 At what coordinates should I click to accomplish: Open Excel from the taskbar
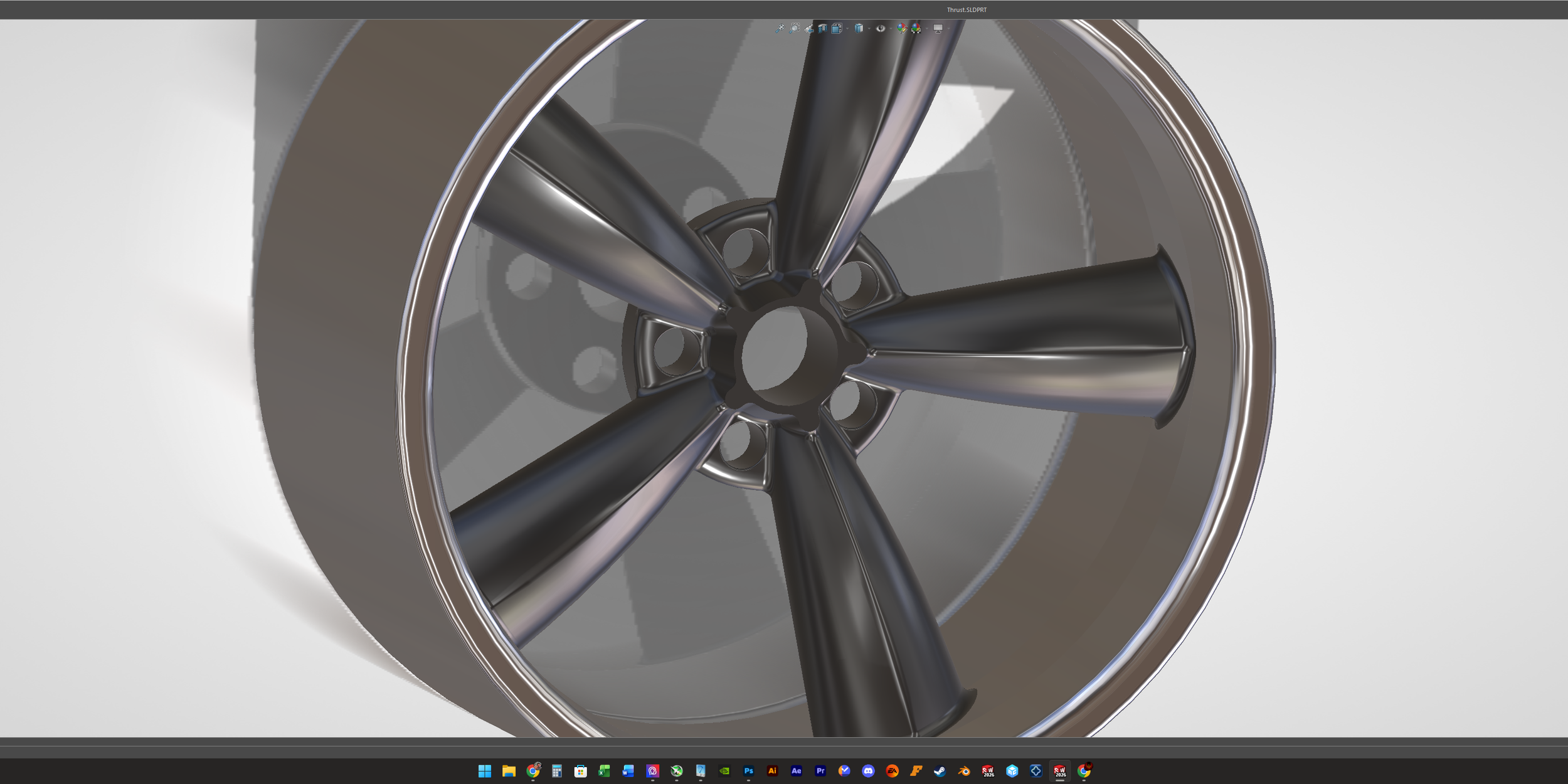tap(605, 771)
